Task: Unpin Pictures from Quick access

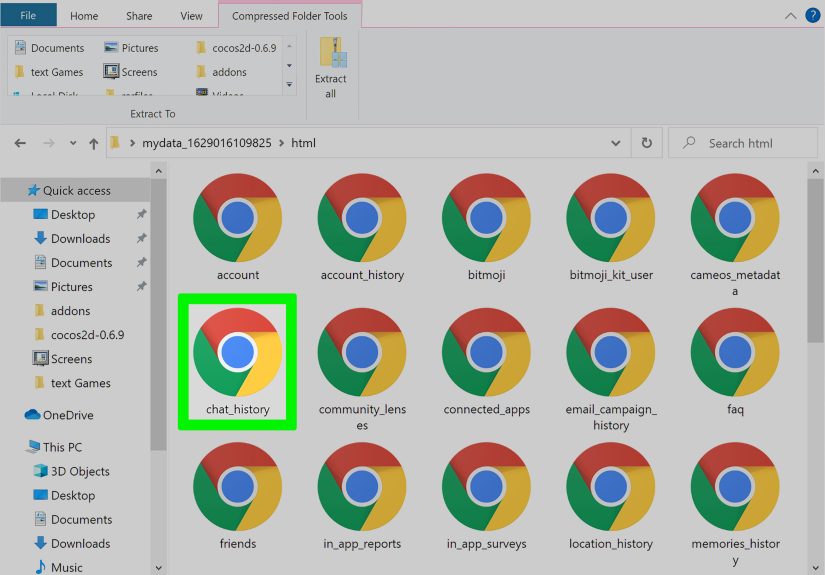Action: (141, 286)
